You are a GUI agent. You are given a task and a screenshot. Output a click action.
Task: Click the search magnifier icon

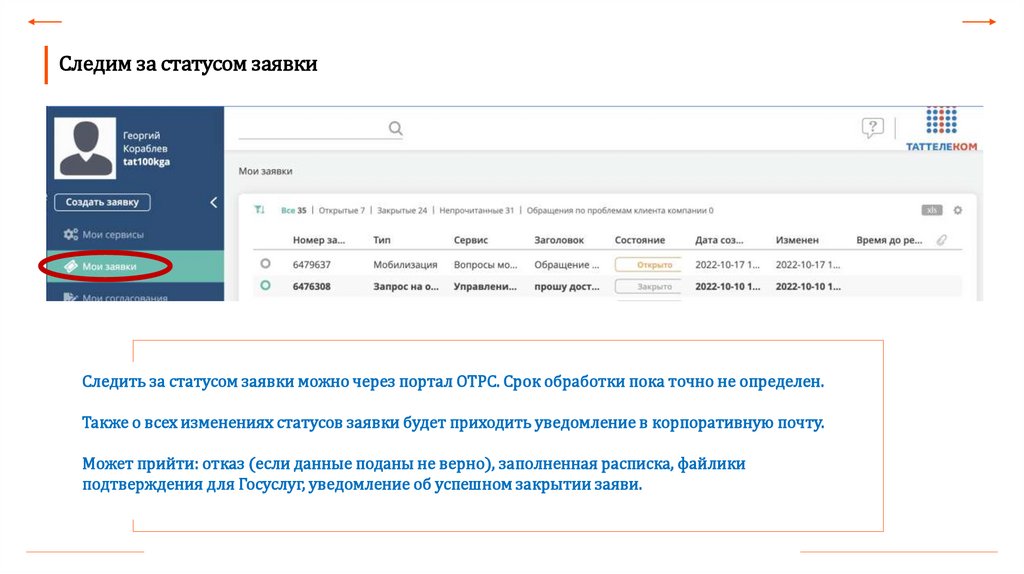pyautogui.click(x=395, y=128)
